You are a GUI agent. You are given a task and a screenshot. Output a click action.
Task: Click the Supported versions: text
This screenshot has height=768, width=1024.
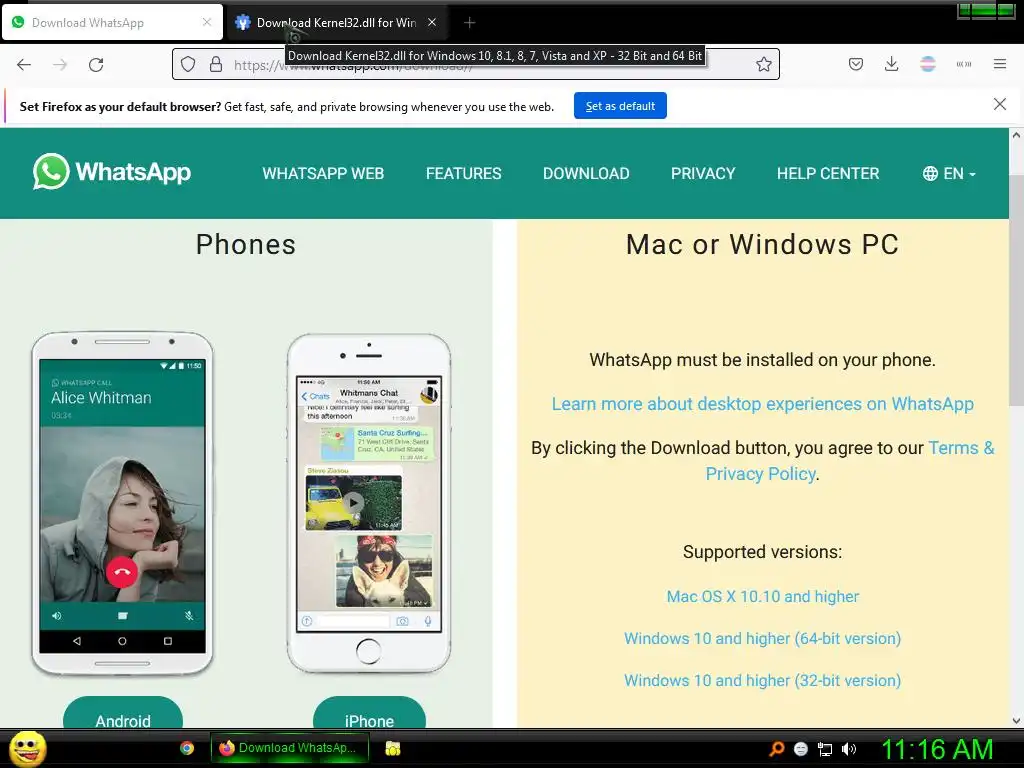(x=762, y=552)
